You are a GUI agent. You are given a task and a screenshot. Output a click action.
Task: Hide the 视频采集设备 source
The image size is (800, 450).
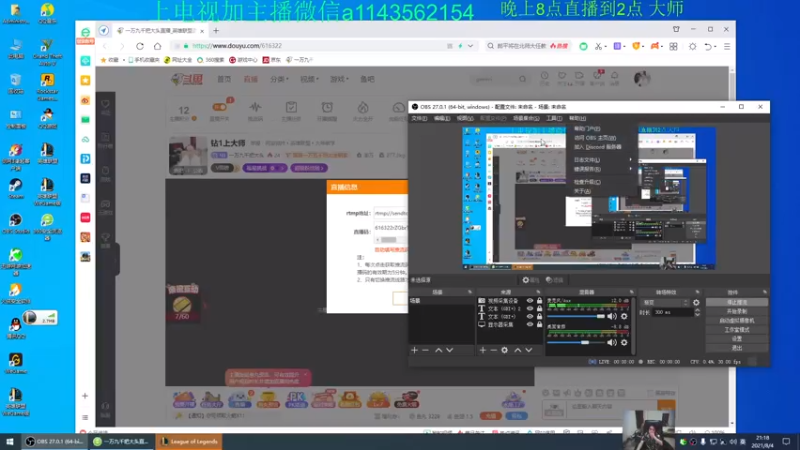[530, 301]
